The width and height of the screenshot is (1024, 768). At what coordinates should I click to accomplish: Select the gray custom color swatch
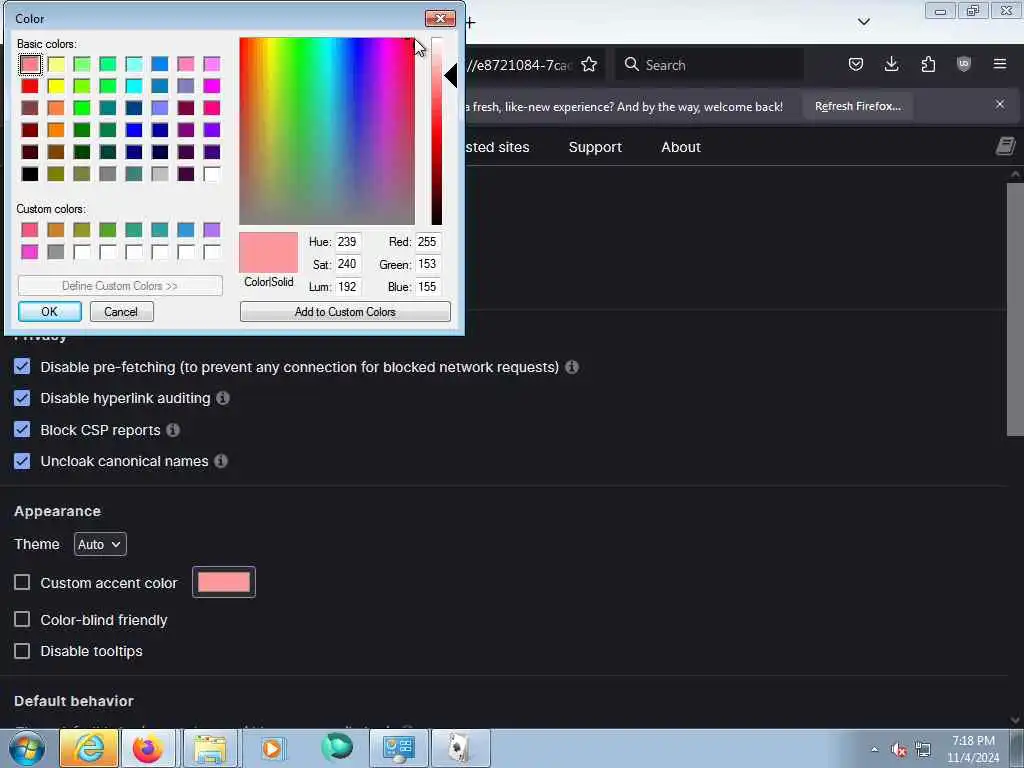coord(56,251)
